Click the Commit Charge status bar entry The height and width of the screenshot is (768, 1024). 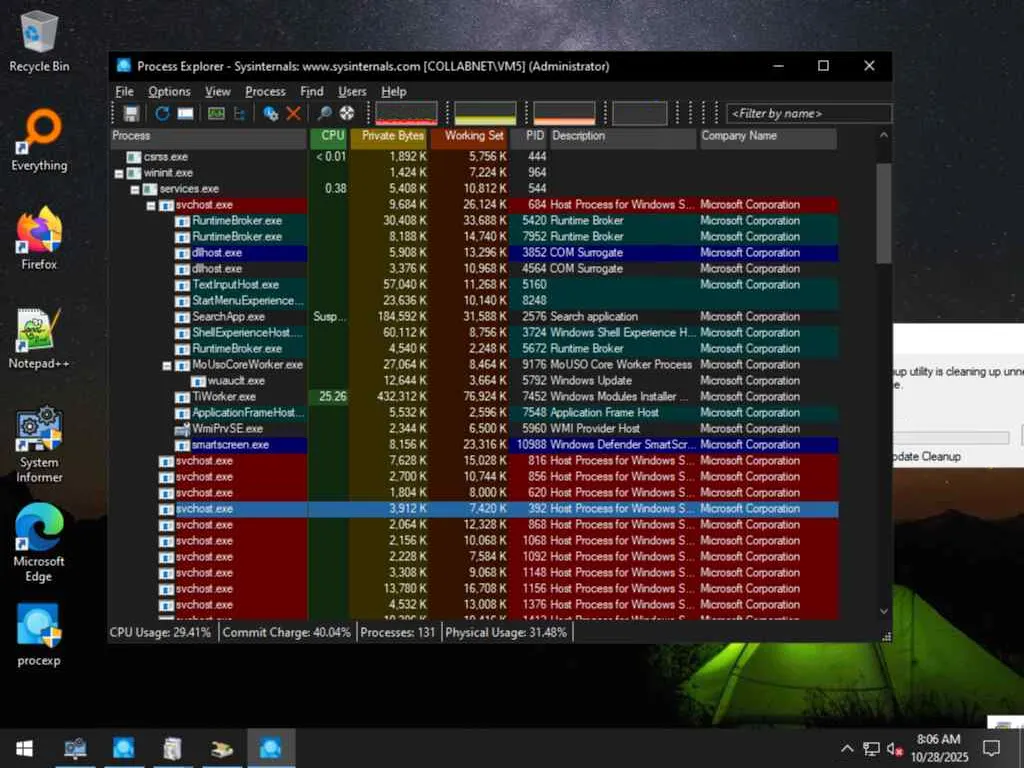click(x=287, y=632)
